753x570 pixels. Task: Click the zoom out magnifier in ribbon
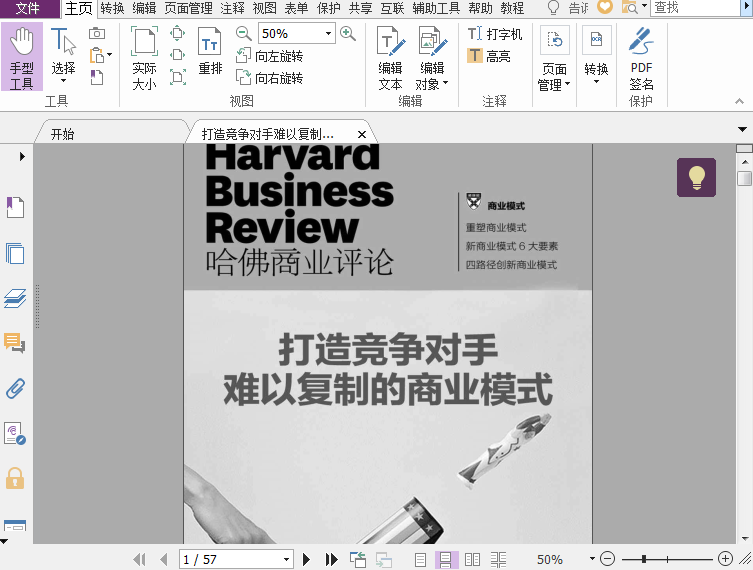click(244, 34)
